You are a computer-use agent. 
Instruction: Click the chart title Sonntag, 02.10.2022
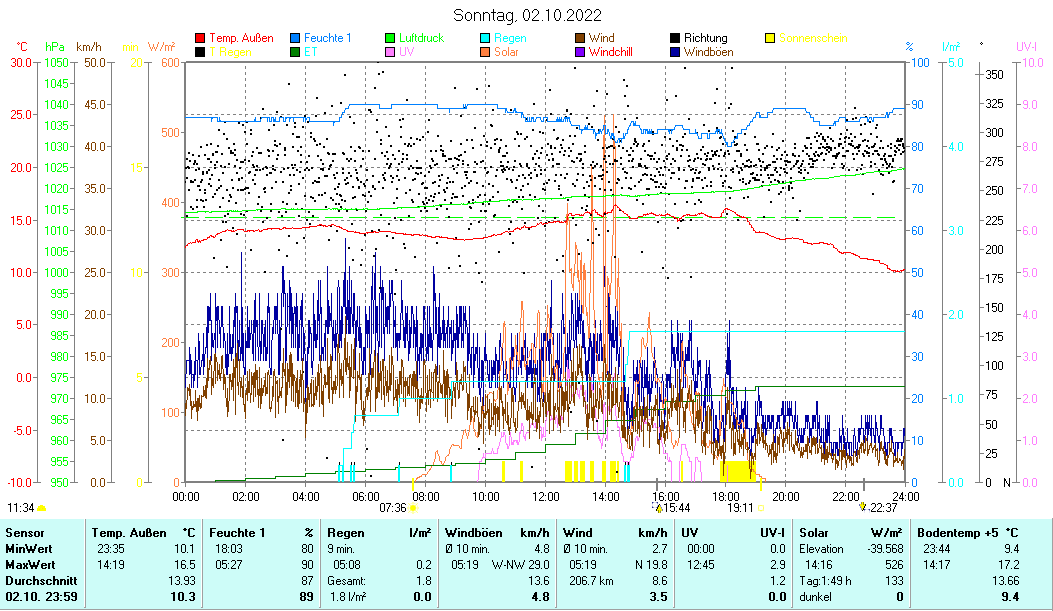pos(526,15)
